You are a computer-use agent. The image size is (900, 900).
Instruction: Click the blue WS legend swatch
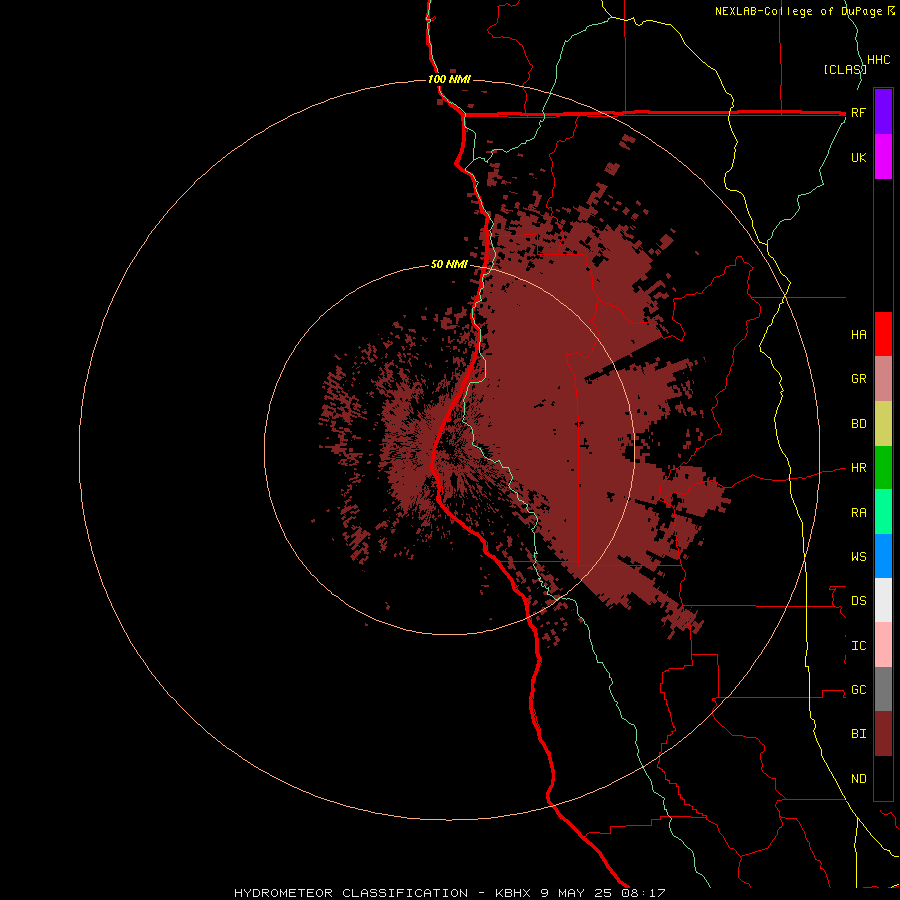[883, 556]
